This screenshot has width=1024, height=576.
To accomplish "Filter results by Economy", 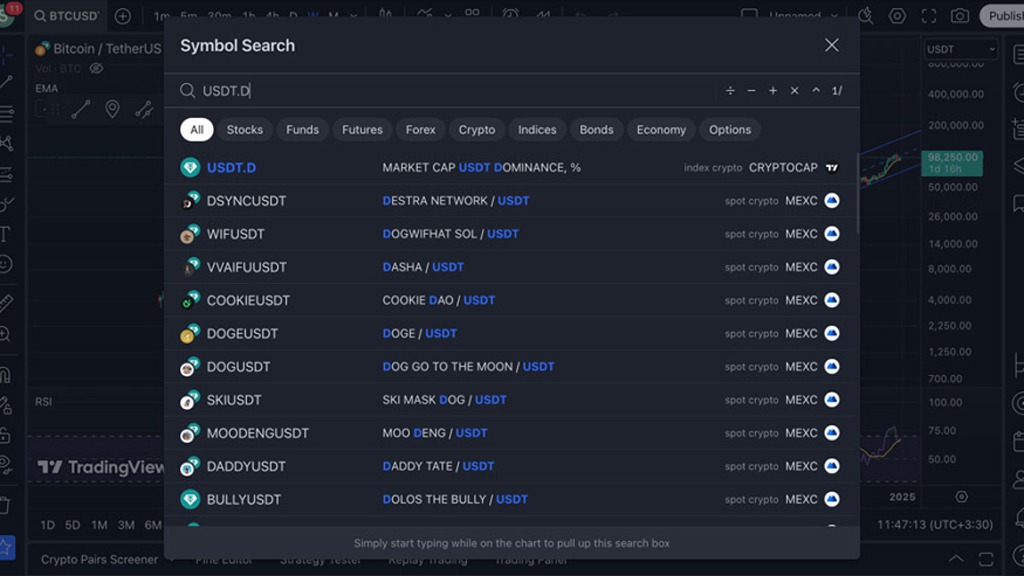I will pyautogui.click(x=661, y=129).
